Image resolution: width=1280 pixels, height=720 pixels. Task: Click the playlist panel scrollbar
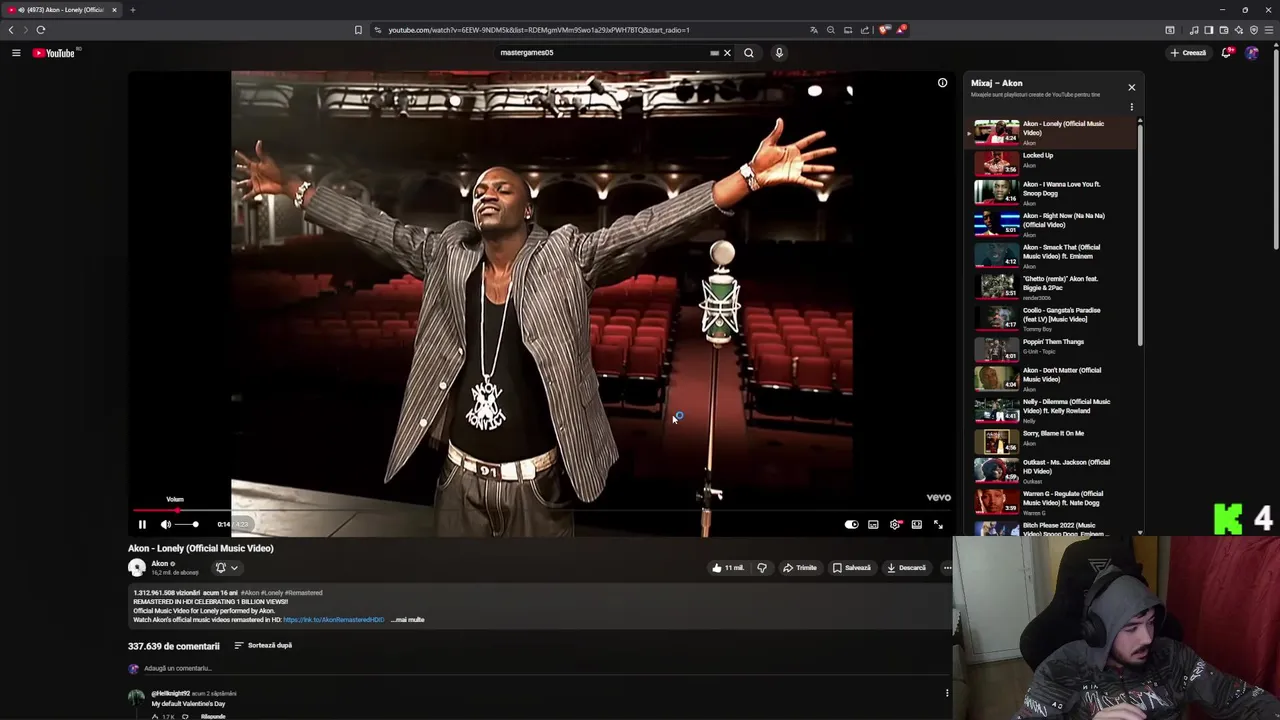coord(1139,235)
